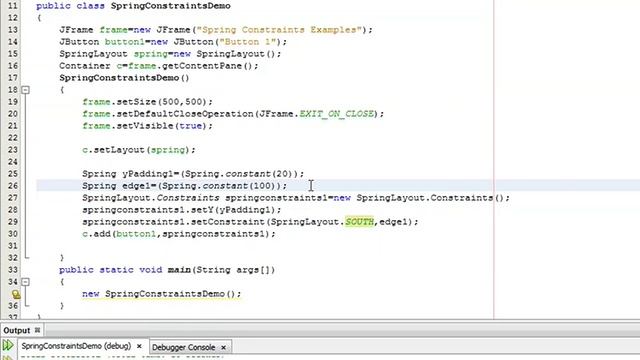Click the "Button 1" string literal
Image resolution: width=640 pixels, height=360 pixels.
[x=248, y=42]
